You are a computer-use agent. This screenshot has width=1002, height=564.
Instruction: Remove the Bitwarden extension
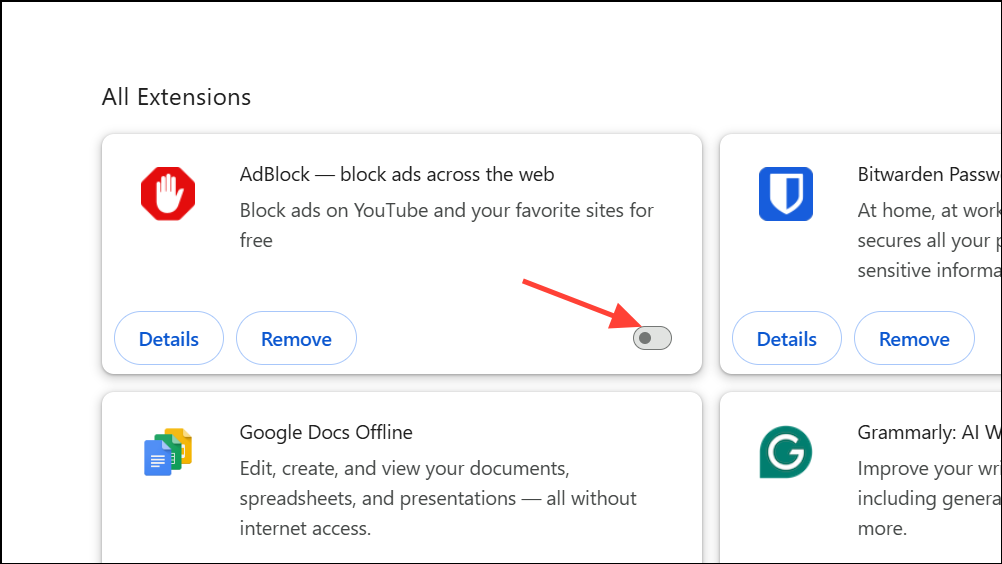click(x=914, y=339)
